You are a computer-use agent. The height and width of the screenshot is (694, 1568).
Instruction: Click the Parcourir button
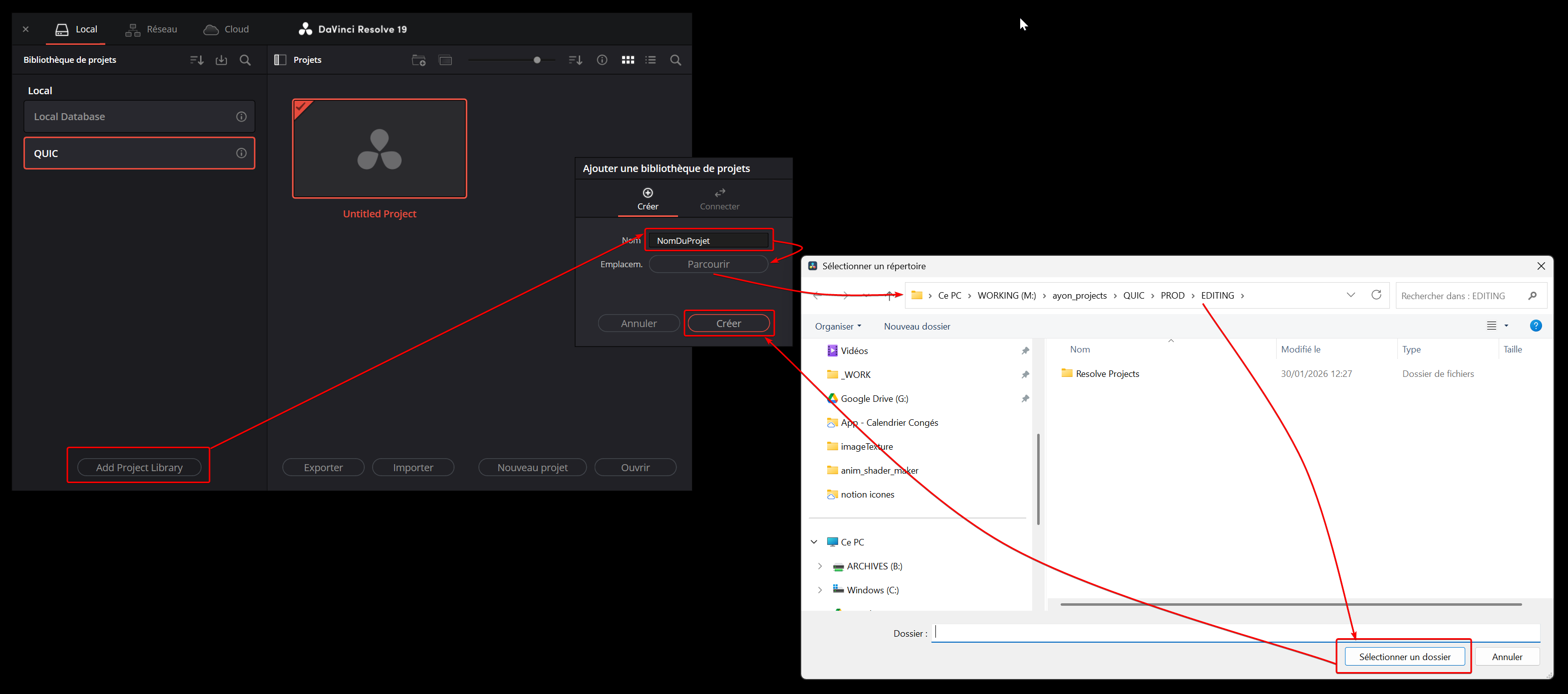[x=708, y=264]
